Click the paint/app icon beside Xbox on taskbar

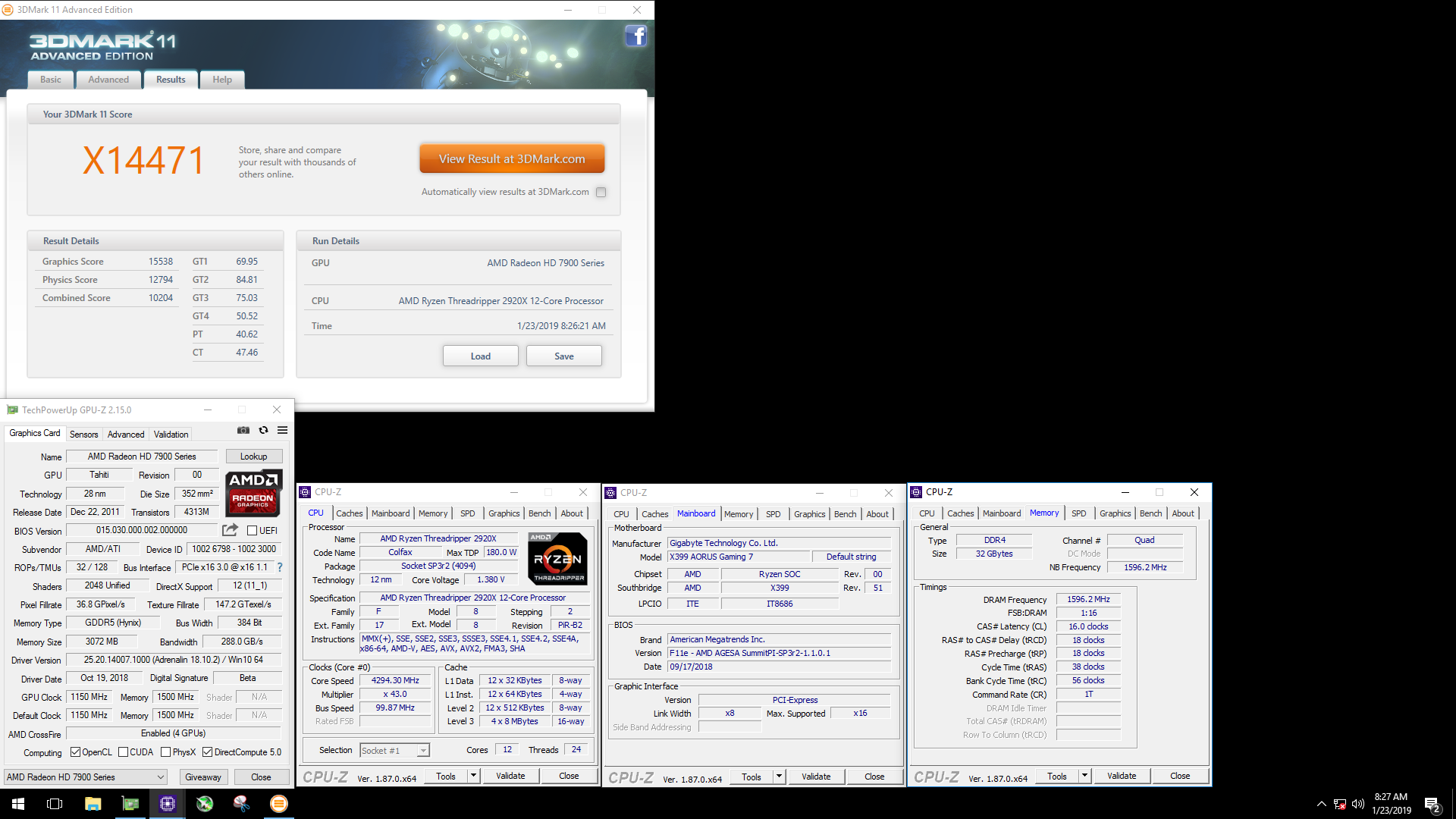click(x=242, y=804)
